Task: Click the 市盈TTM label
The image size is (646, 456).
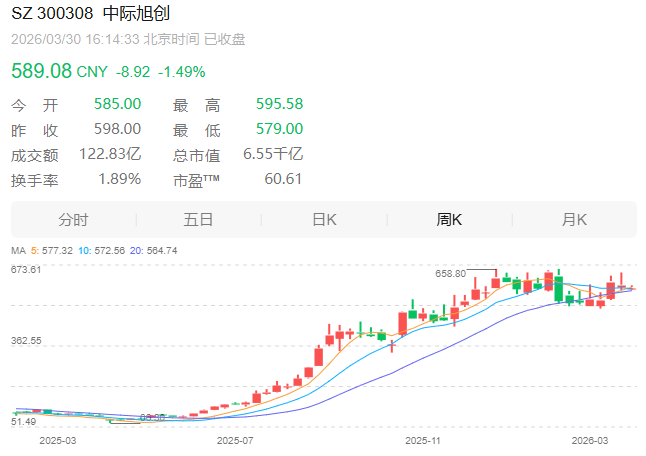Action: (197, 180)
